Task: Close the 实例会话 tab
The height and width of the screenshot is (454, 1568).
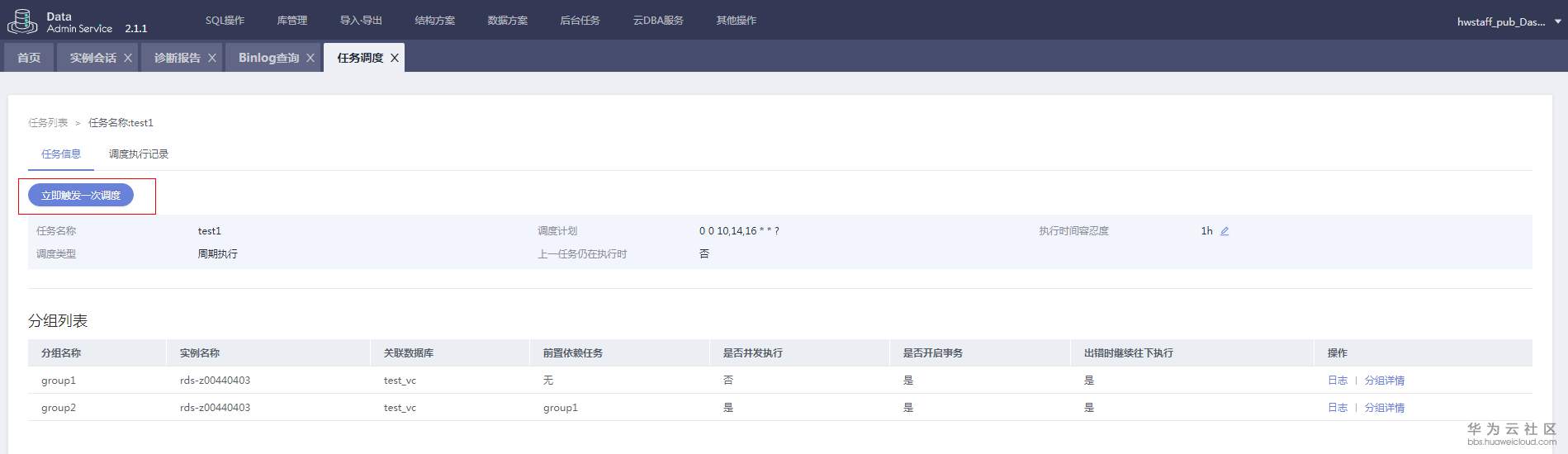Action: (x=128, y=58)
